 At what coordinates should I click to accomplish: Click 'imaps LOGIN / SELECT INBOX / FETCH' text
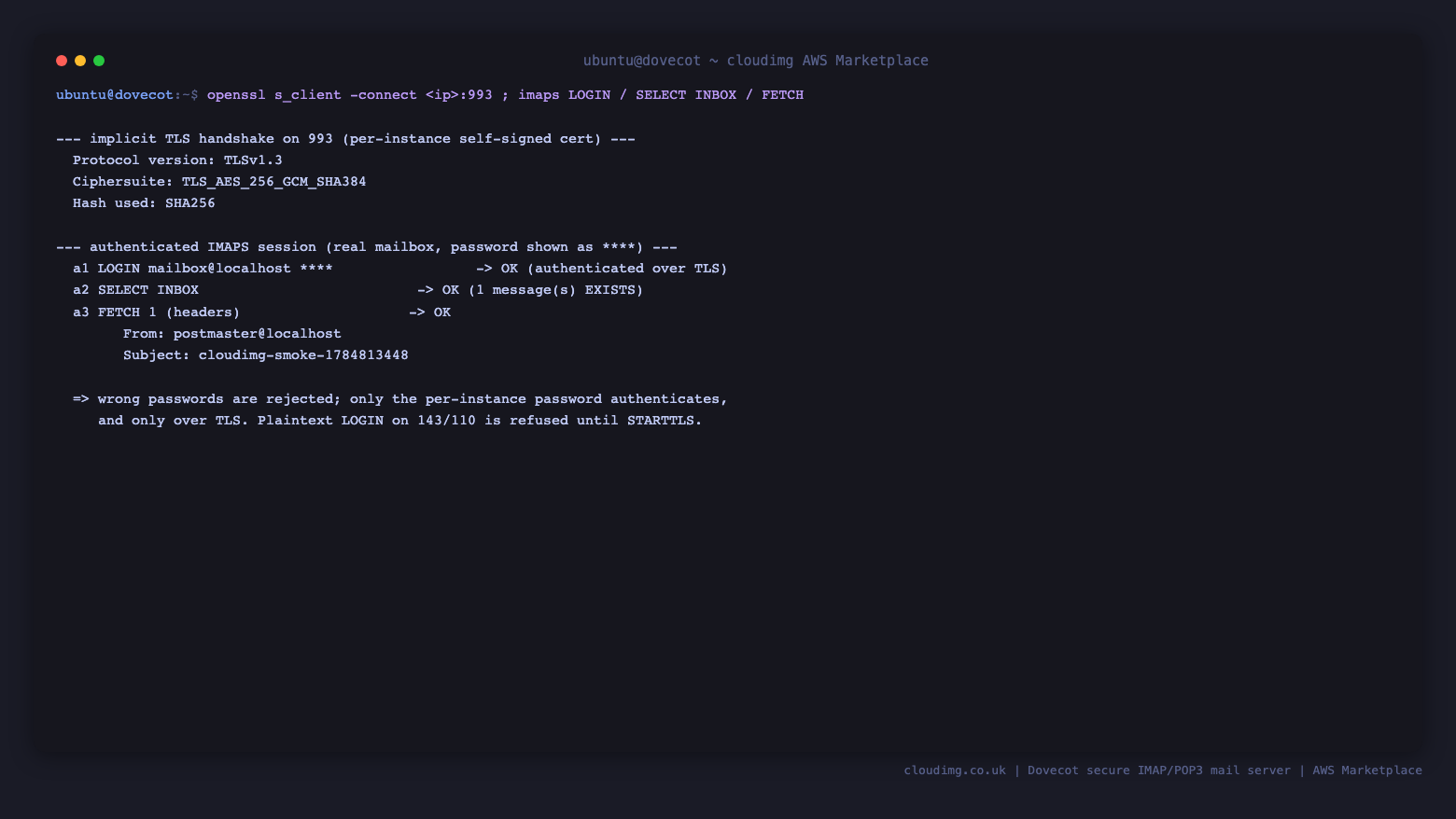point(661,95)
